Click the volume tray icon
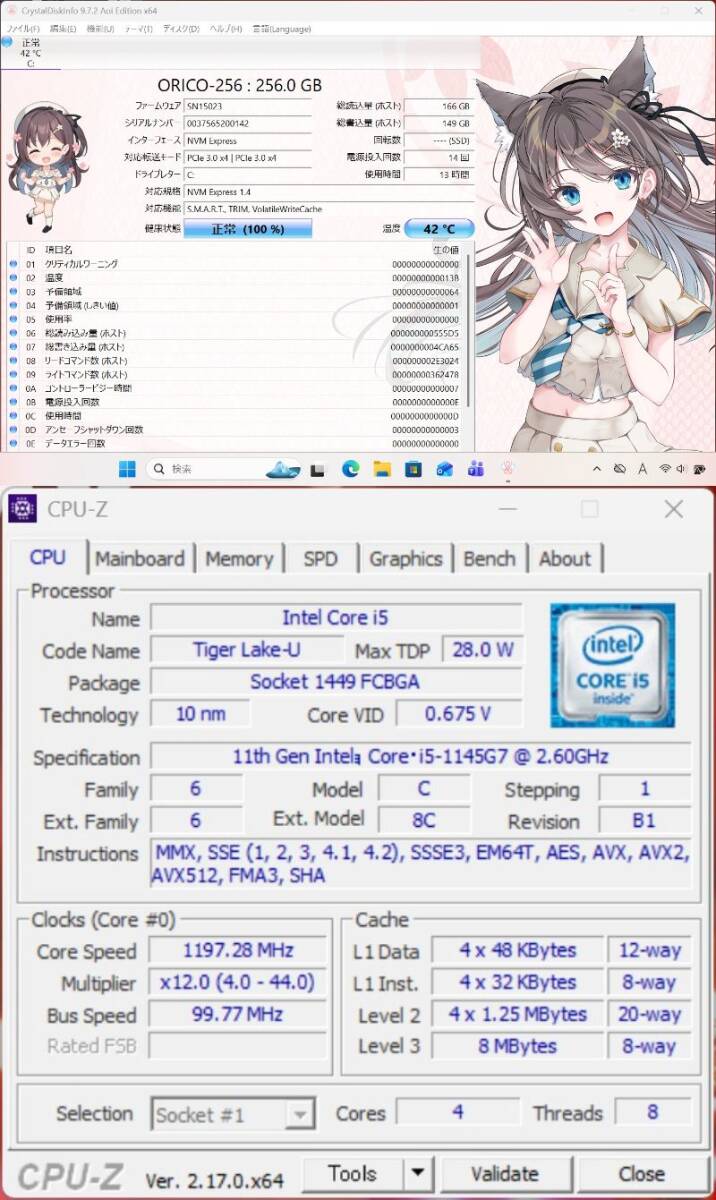This screenshot has width=716, height=1200. tap(682, 468)
